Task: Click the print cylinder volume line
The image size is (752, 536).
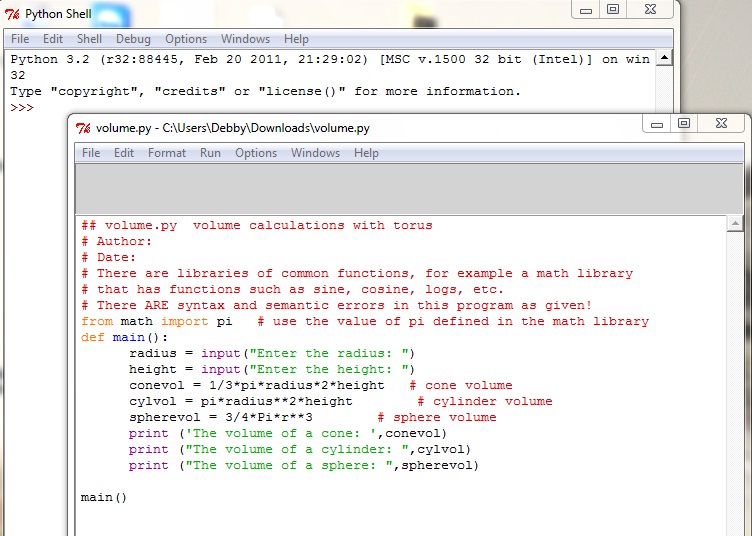Action: click(x=300, y=450)
